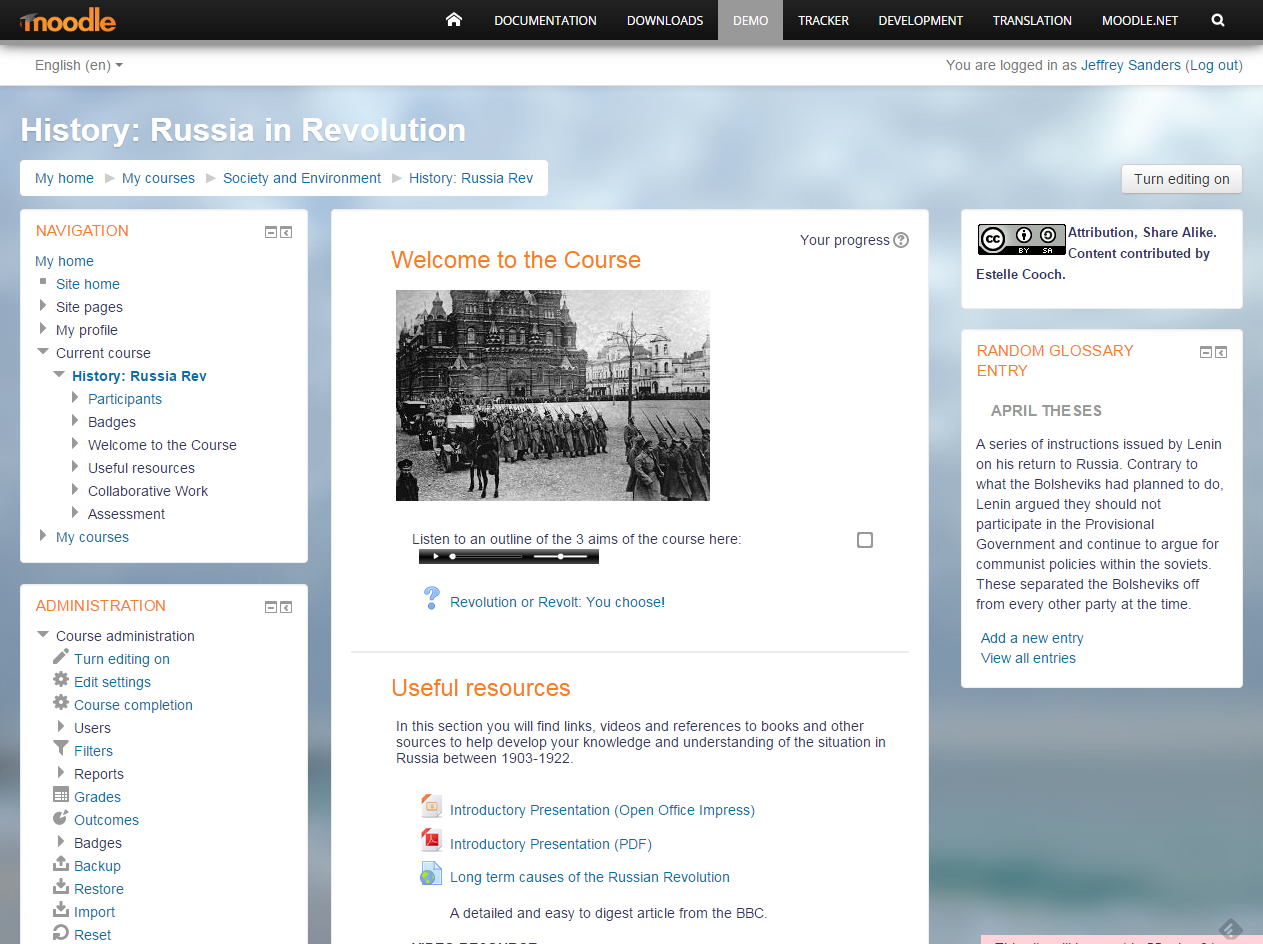Click the home icon in top navbar
This screenshot has height=944, width=1263.
tap(454, 20)
